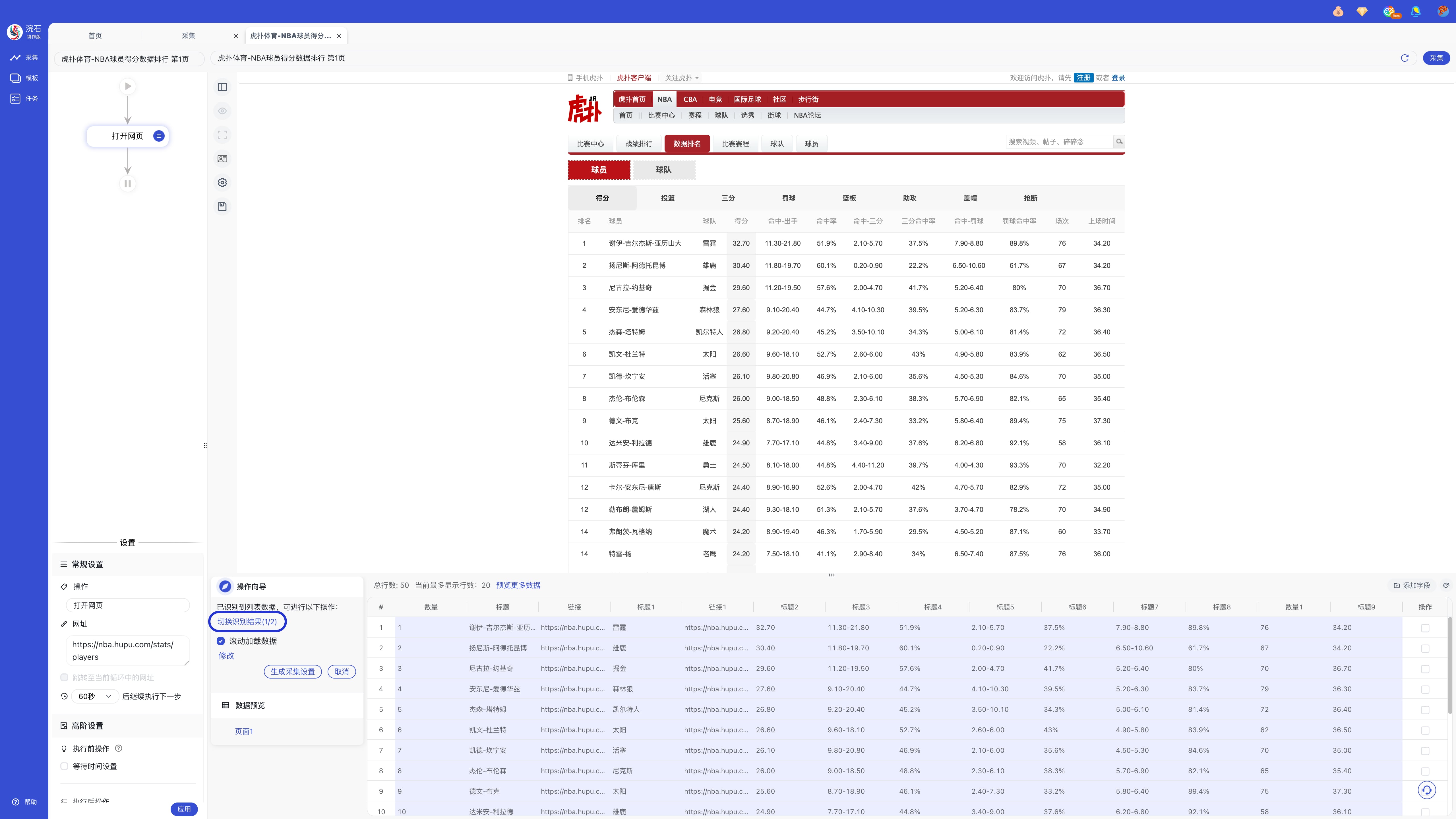Switch to the 采集 tab
Screen dimensions: 1456x819
tap(188, 36)
